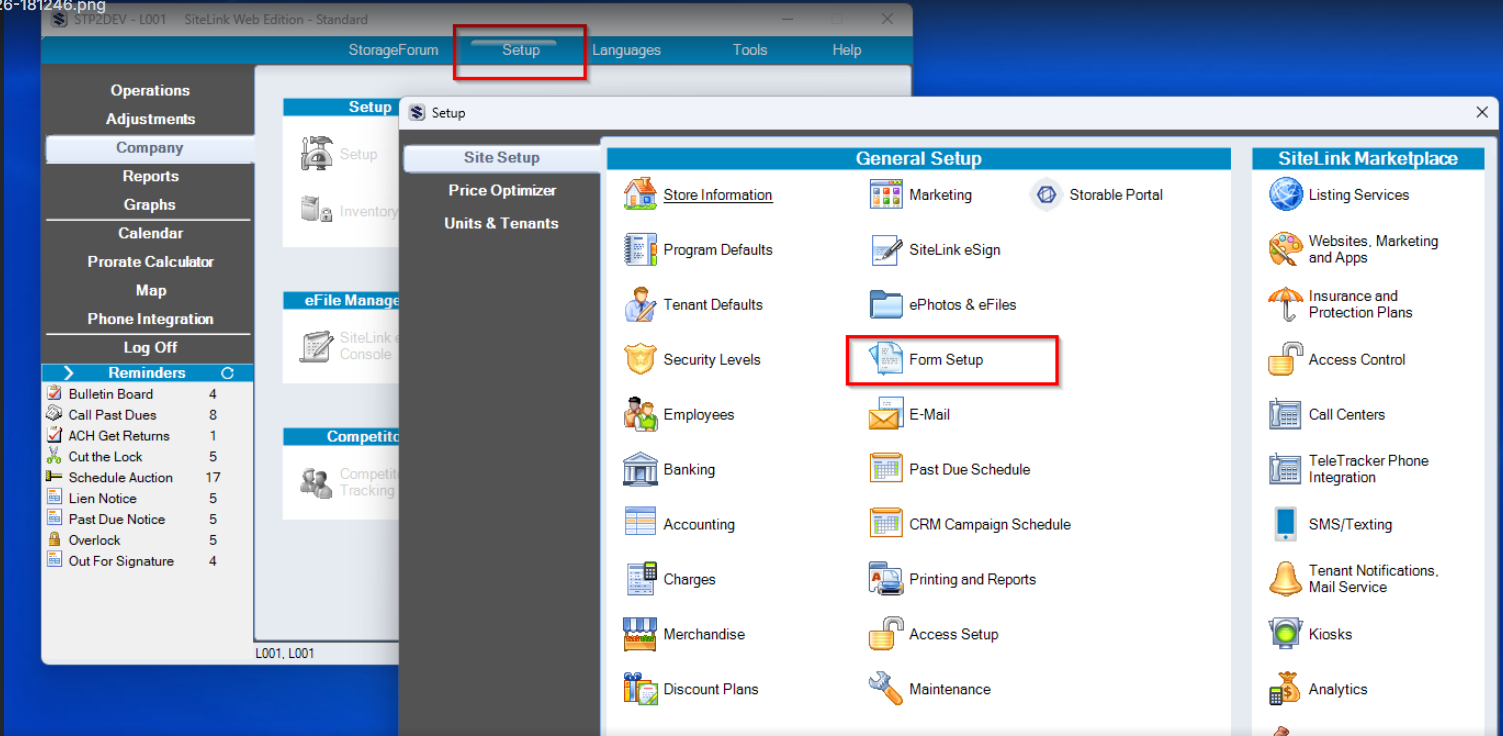
Task: Open Past Due Schedule calendar icon
Action: 886,469
